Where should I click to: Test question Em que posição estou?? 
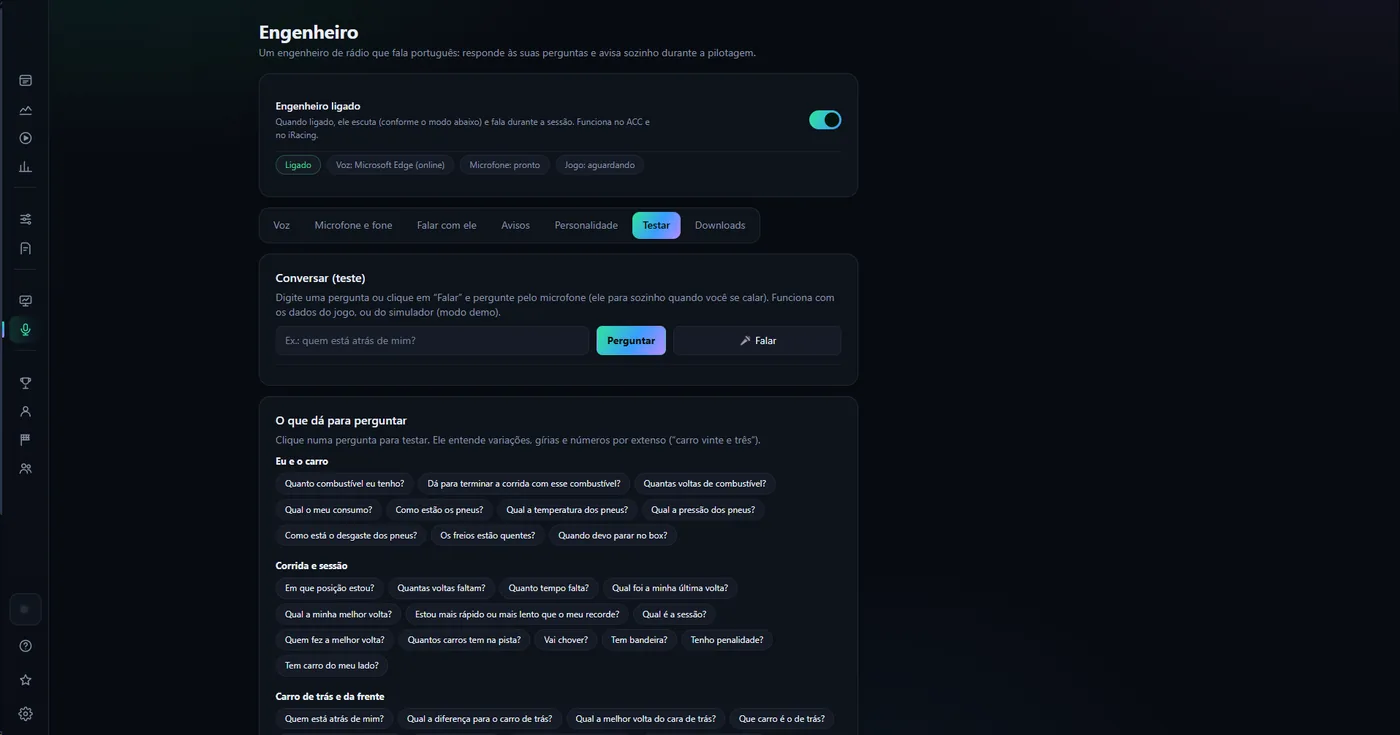pyautogui.click(x=330, y=589)
